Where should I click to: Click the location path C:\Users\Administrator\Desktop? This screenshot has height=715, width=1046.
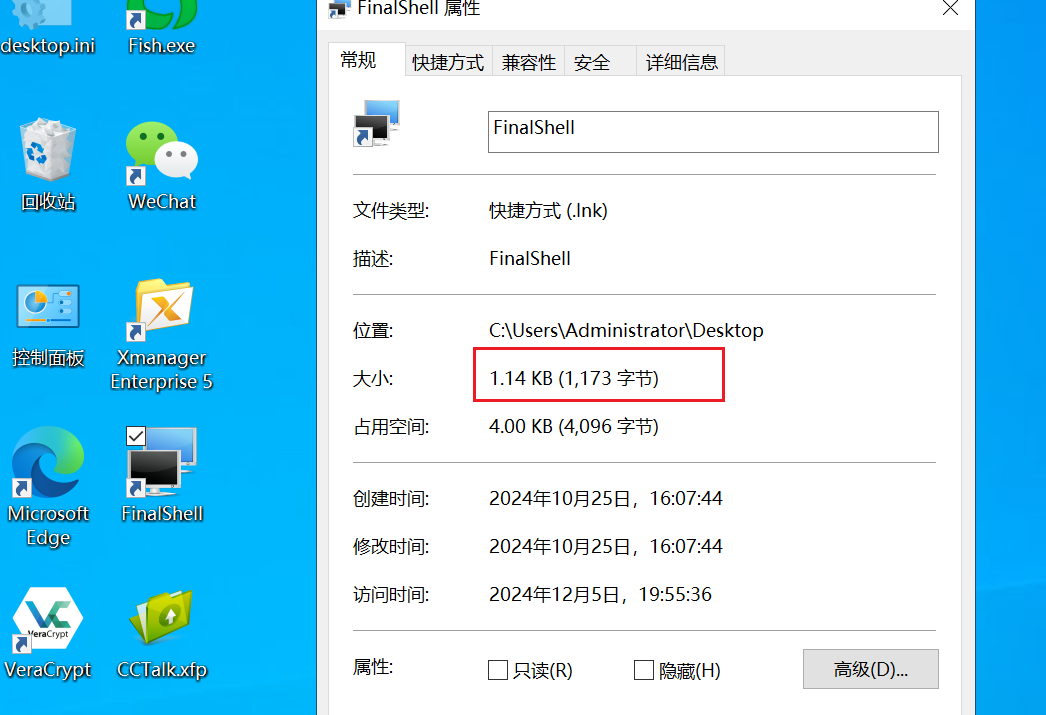(626, 330)
